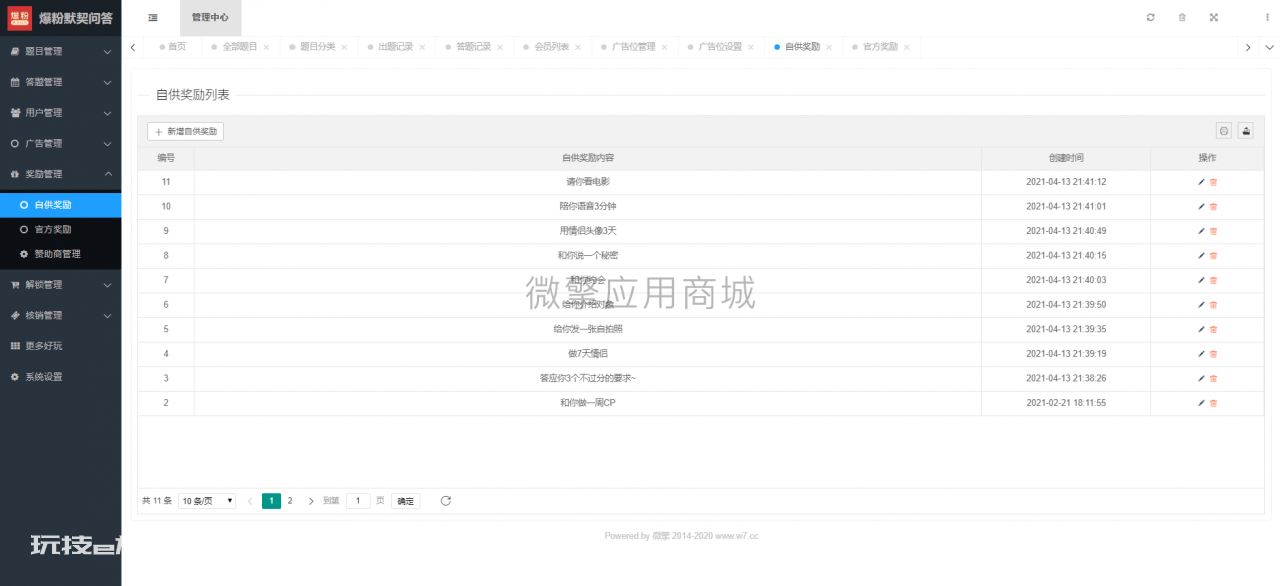Select 赞助商管理 in the sidebar

pyautogui.click(x=60, y=254)
